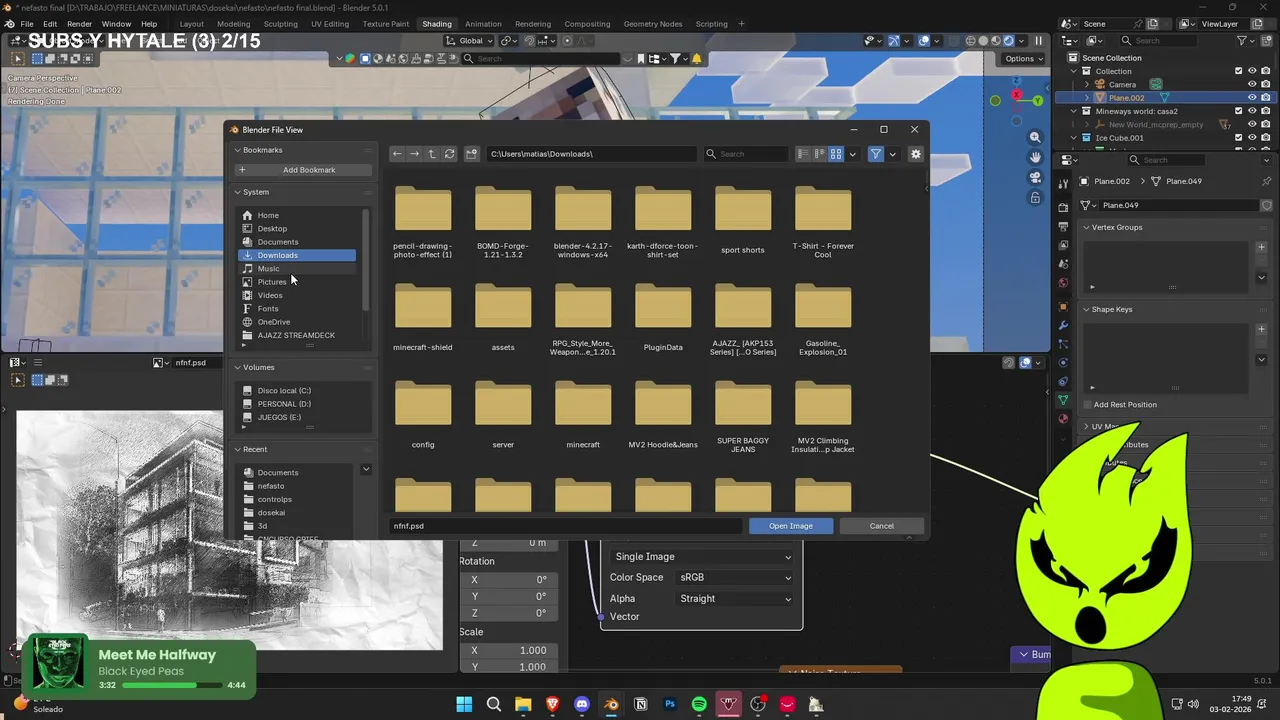
Task: Switch to horizontal list display mode
Action: click(x=819, y=154)
